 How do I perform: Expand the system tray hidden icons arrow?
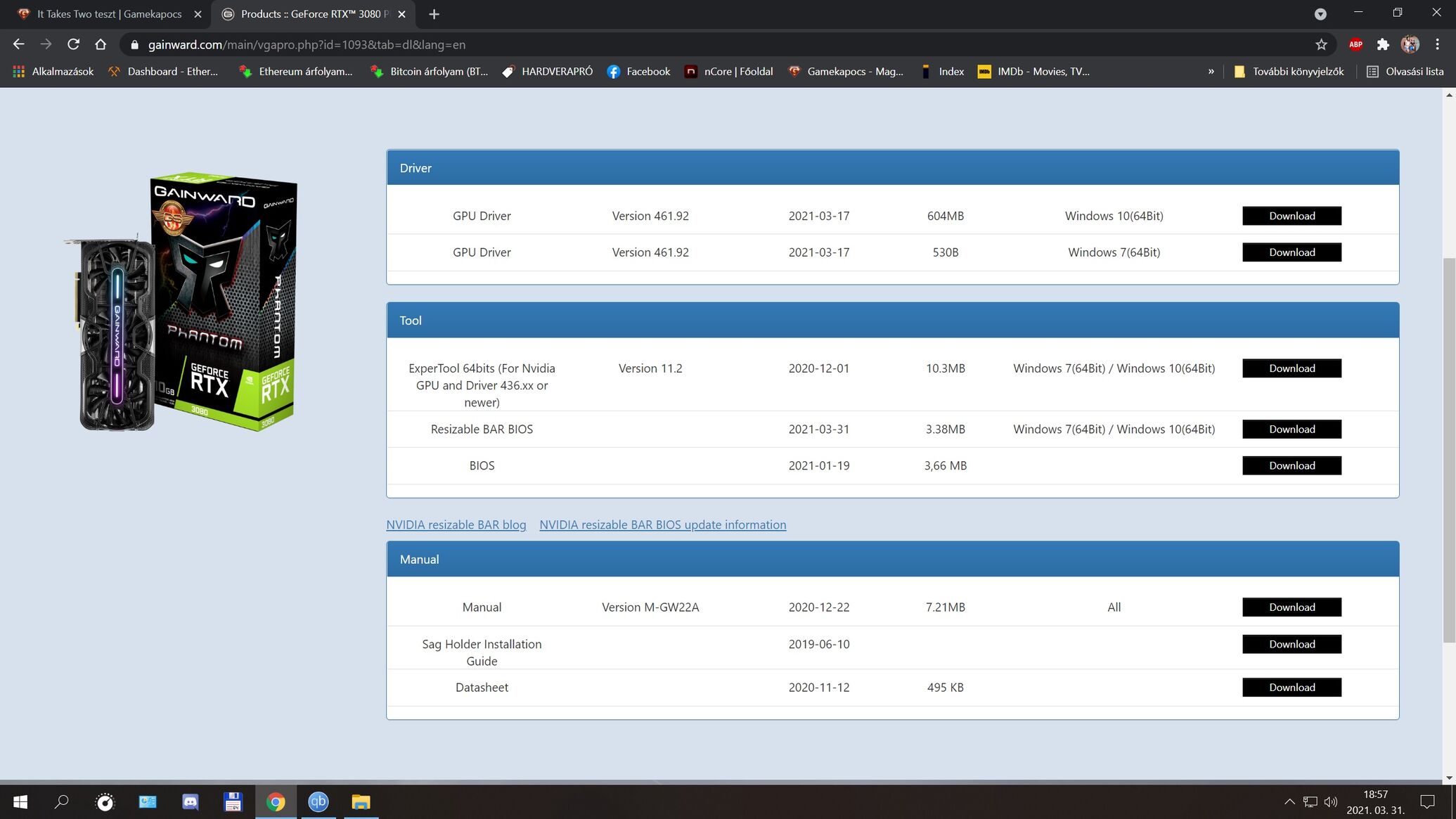coord(1289,801)
